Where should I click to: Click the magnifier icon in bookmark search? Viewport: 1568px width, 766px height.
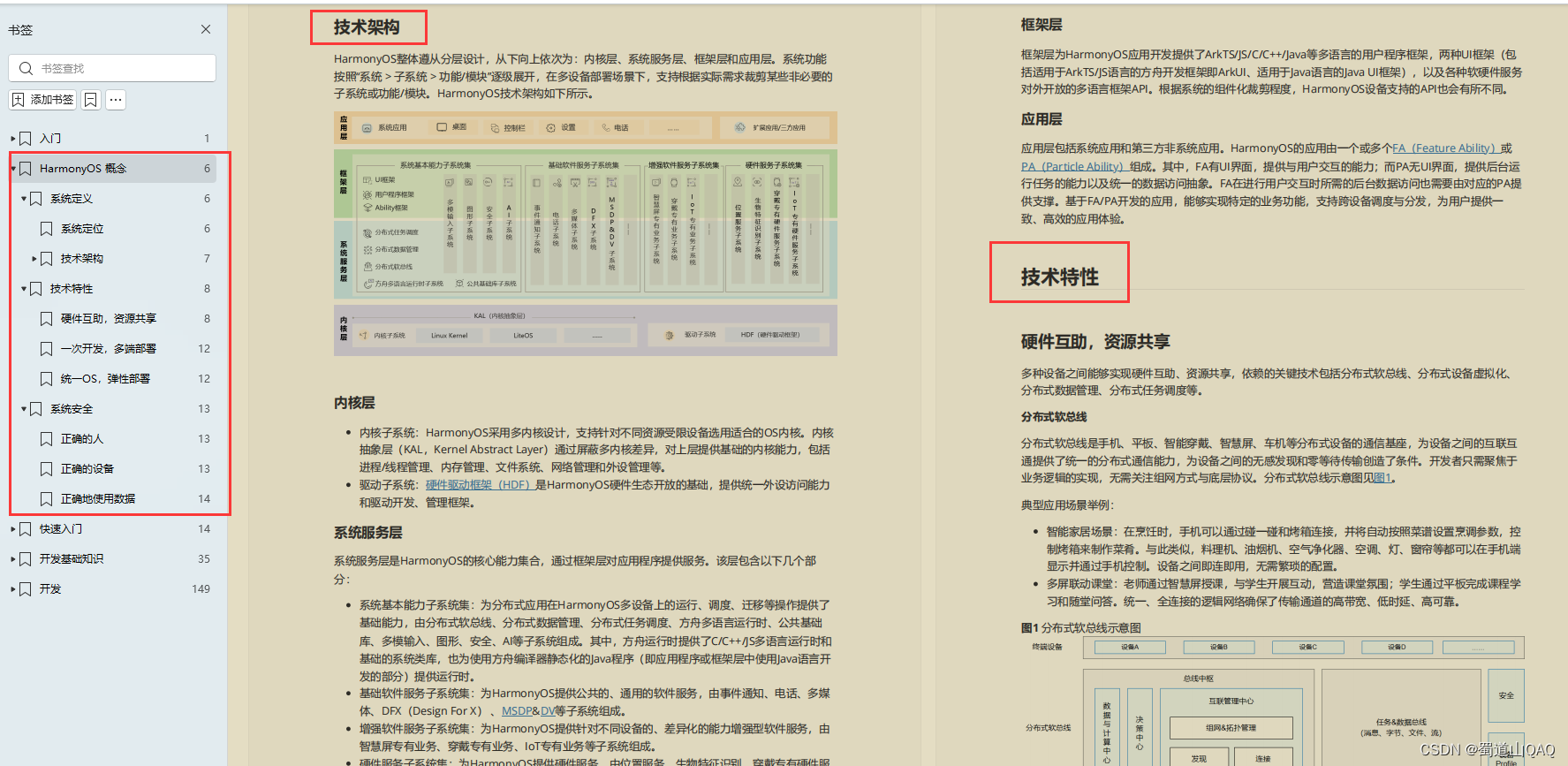(26, 68)
